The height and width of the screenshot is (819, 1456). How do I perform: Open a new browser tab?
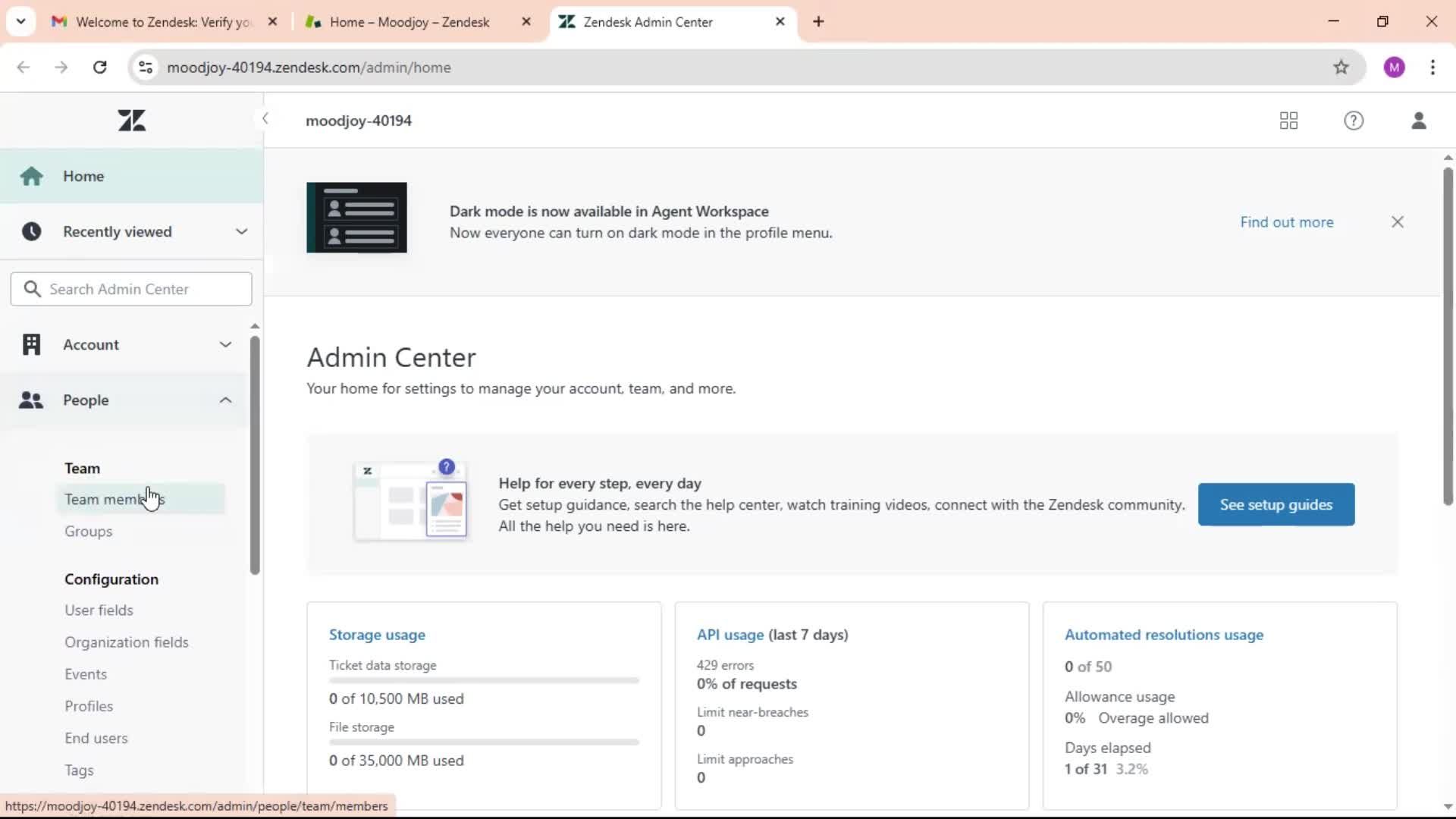click(818, 22)
